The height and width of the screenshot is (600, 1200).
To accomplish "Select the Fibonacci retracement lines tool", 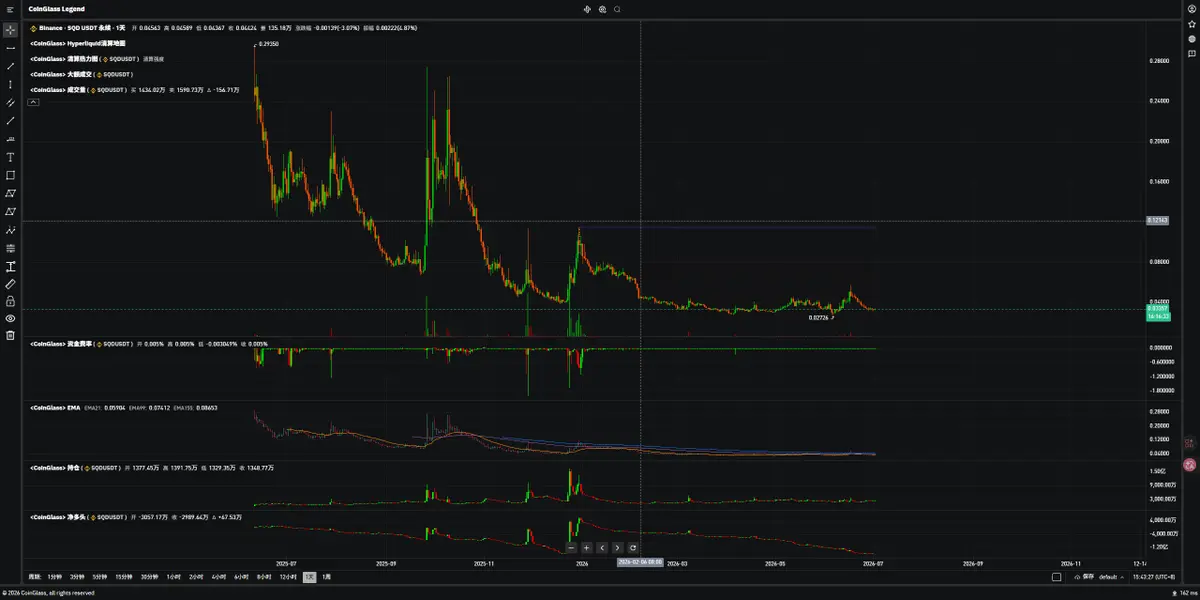I will [10, 248].
